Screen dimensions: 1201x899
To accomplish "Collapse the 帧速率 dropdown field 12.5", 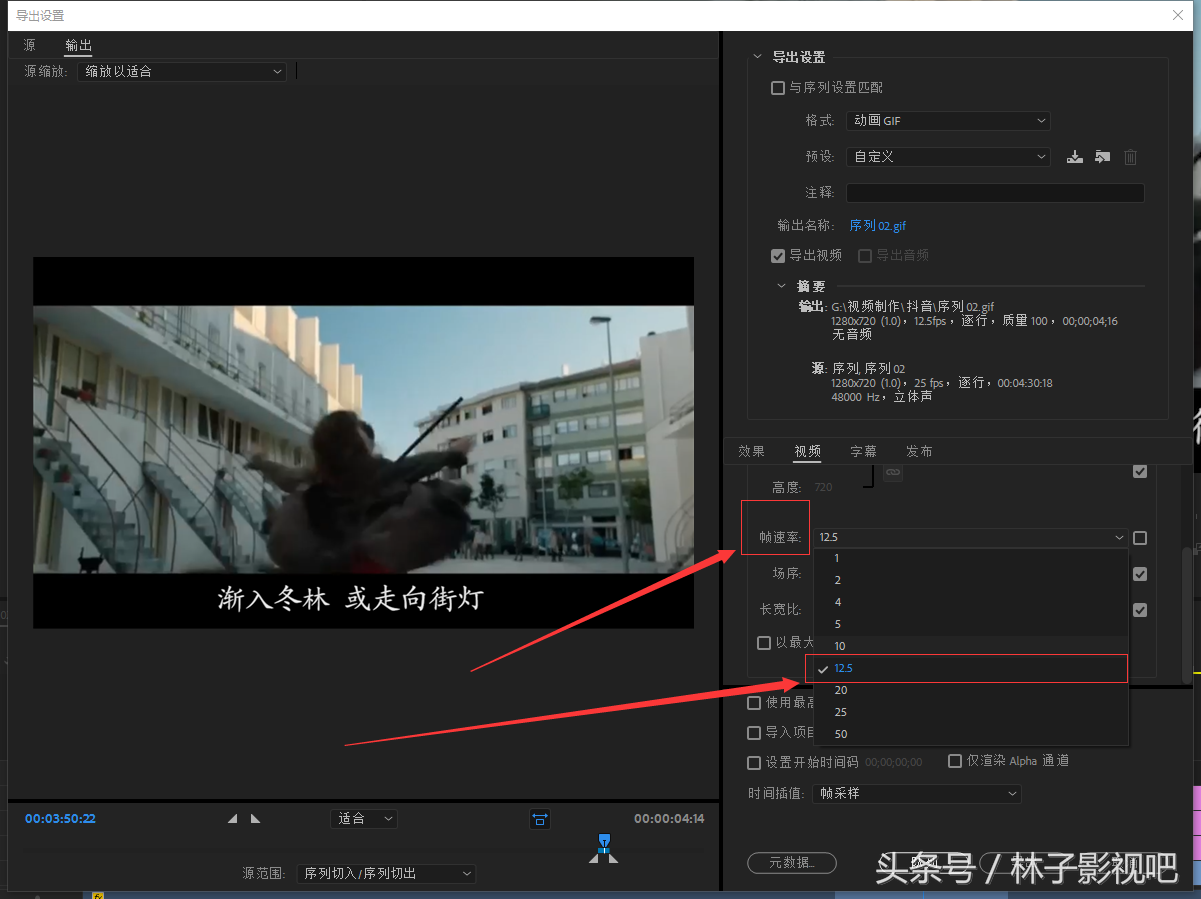I will coord(970,538).
